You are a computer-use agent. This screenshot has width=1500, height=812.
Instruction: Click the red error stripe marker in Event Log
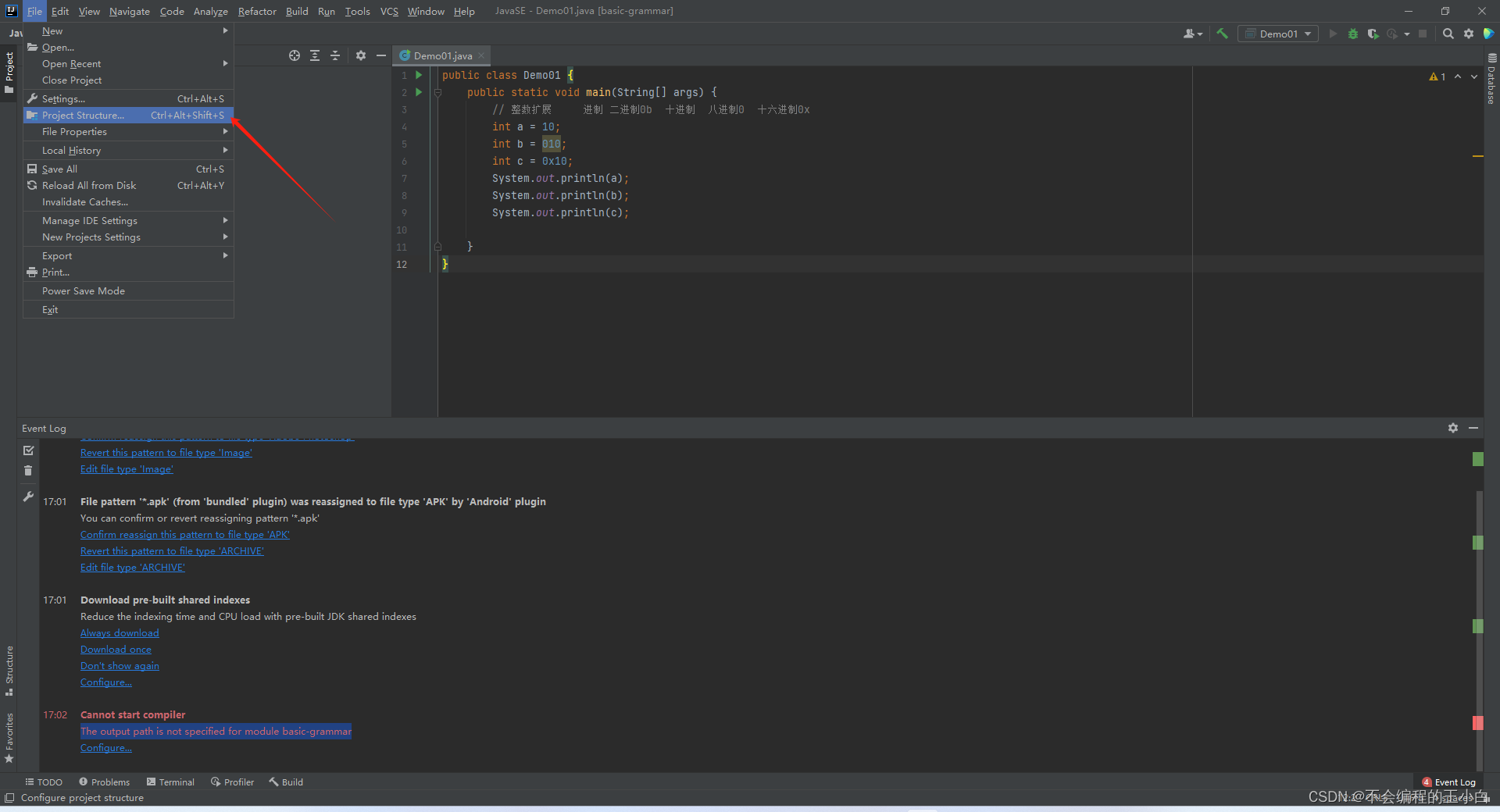[x=1478, y=723]
